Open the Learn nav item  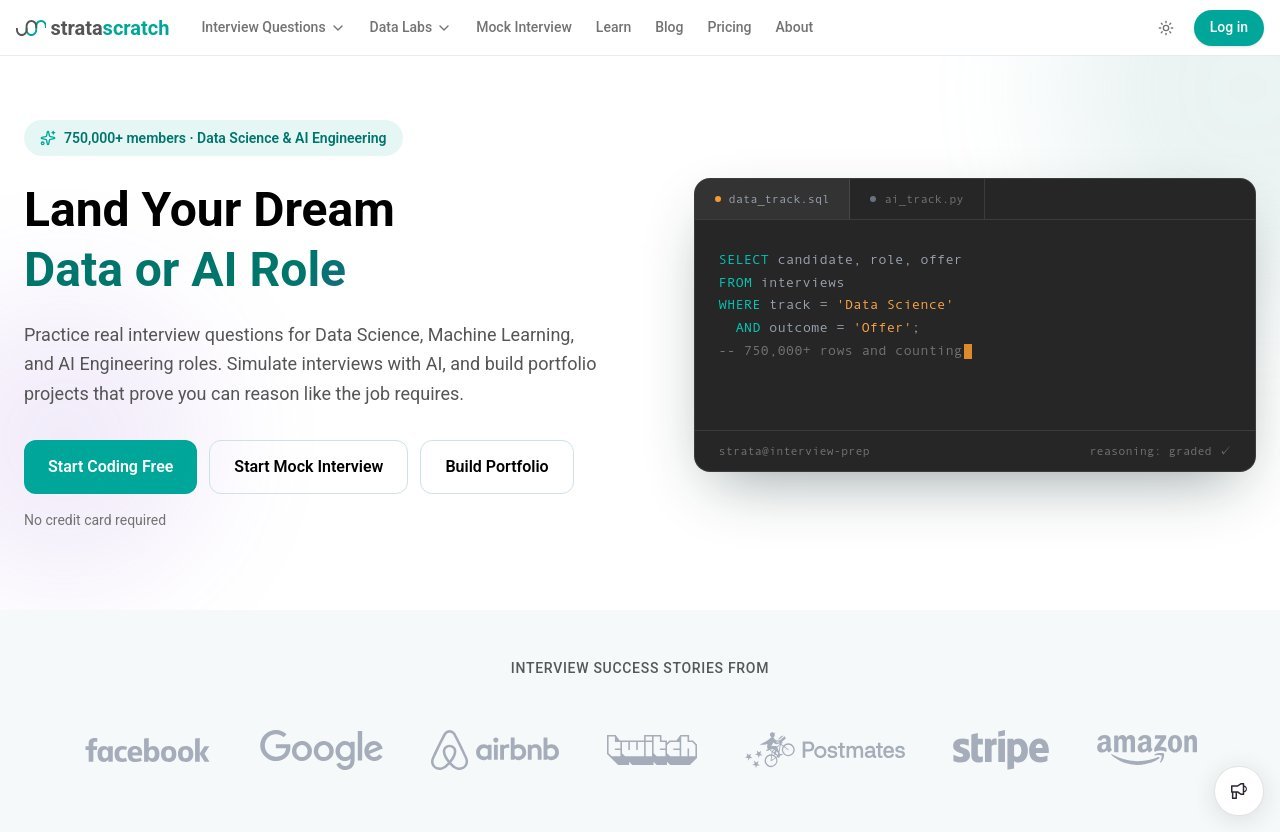click(613, 27)
